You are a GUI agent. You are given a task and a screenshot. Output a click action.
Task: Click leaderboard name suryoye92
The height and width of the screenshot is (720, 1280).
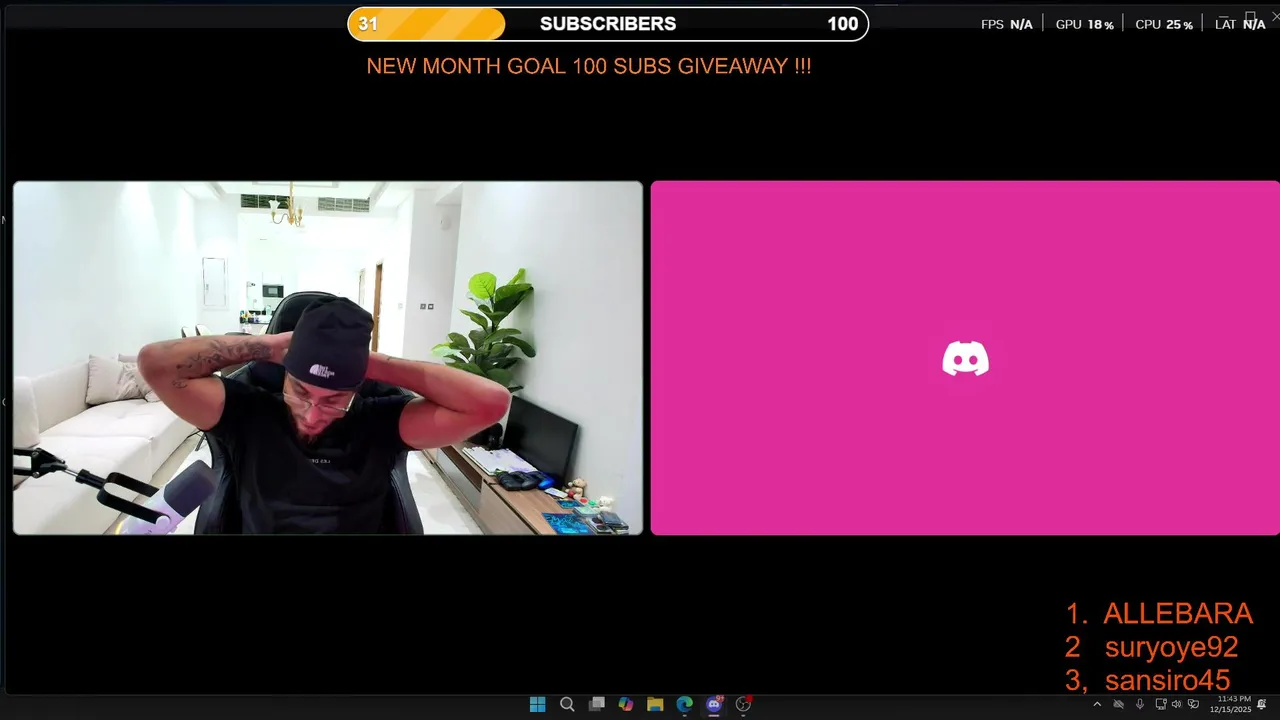point(1171,647)
